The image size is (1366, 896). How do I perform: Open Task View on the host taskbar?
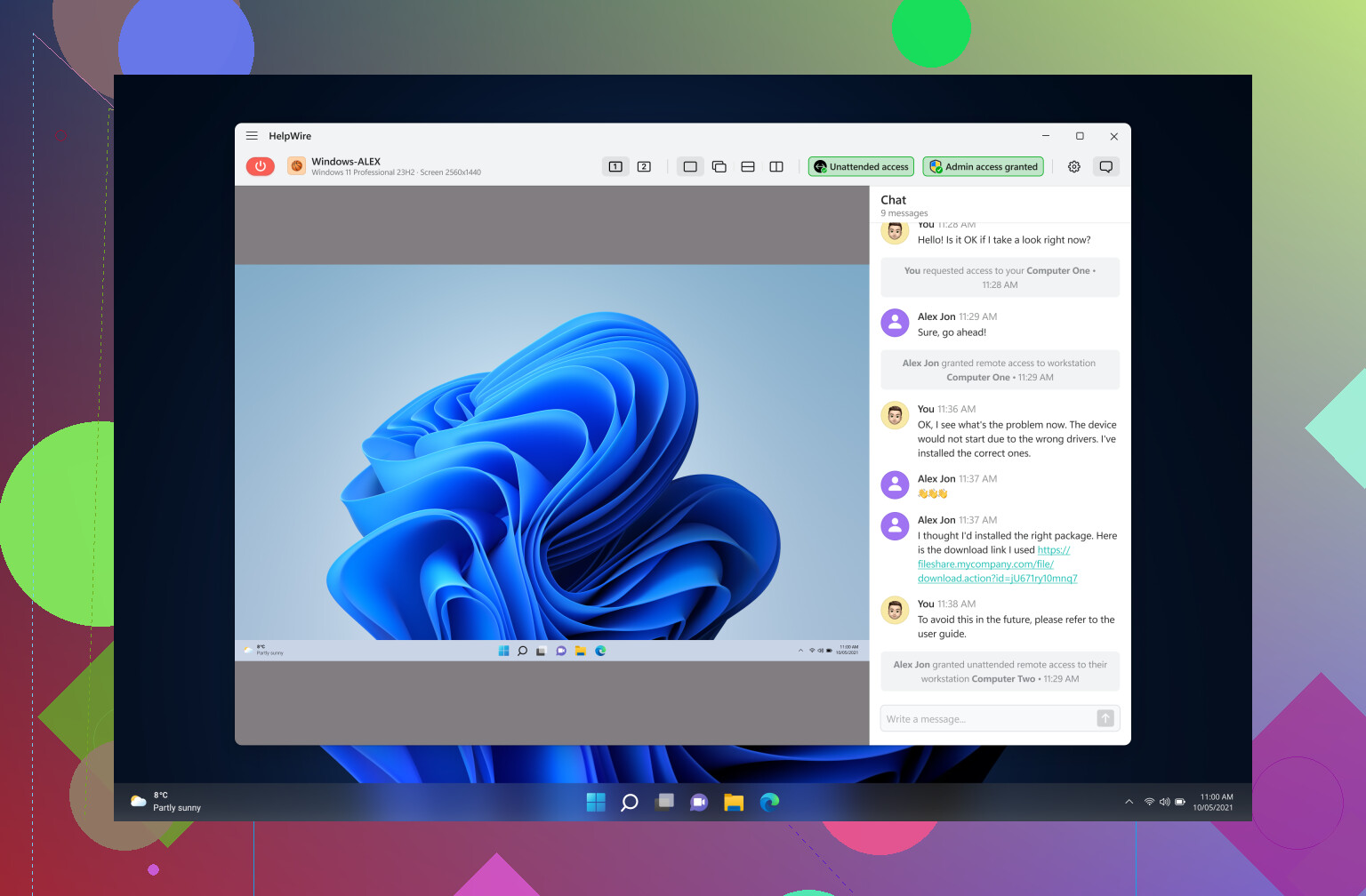[x=664, y=803]
